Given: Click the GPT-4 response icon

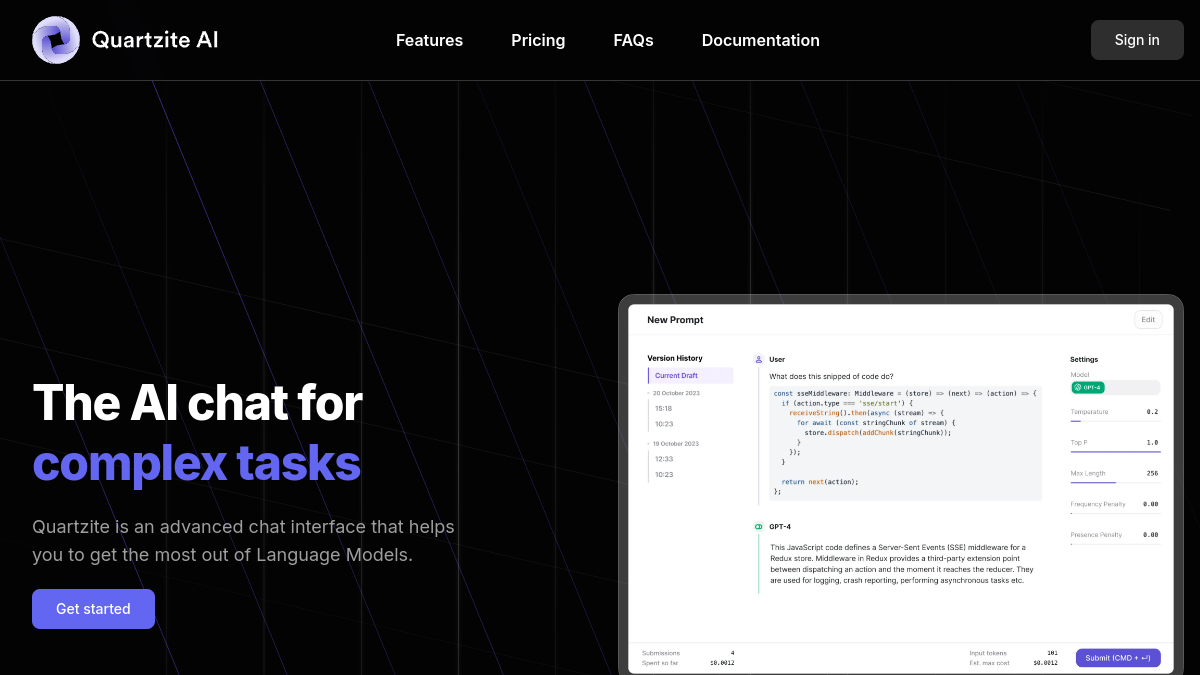Looking at the screenshot, I should (x=759, y=526).
